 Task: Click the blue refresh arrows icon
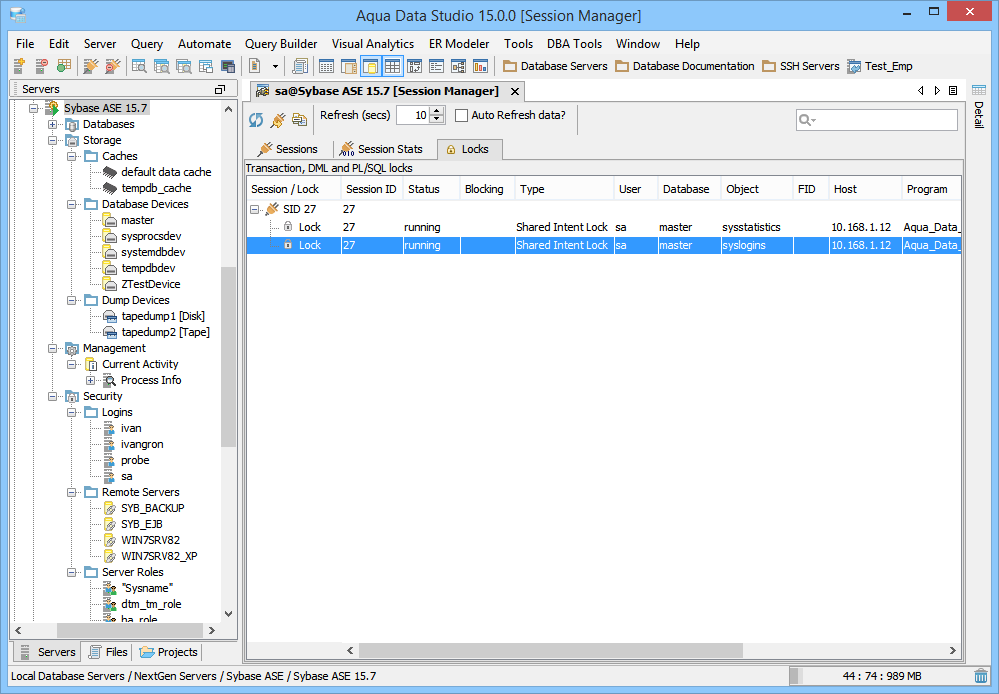pyautogui.click(x=256, y=119)
